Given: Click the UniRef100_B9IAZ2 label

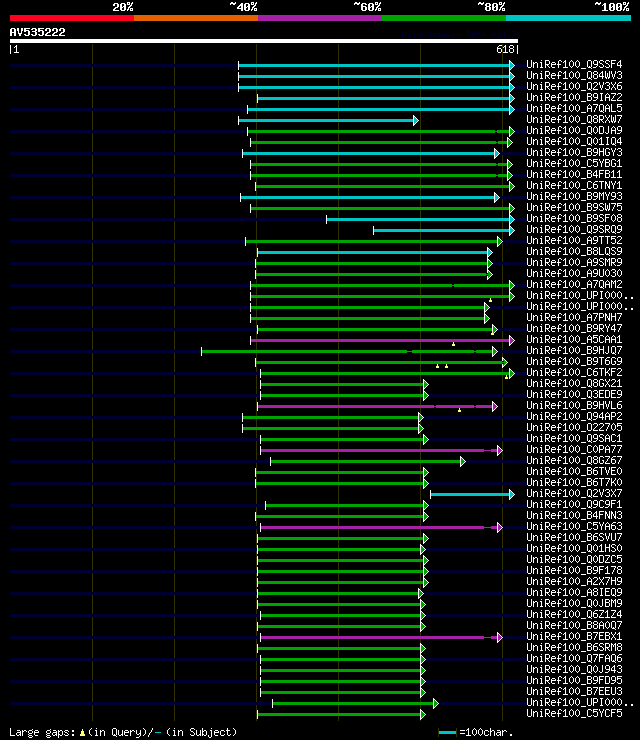Looking at the screenshot, I should click(x=574, y=97).
